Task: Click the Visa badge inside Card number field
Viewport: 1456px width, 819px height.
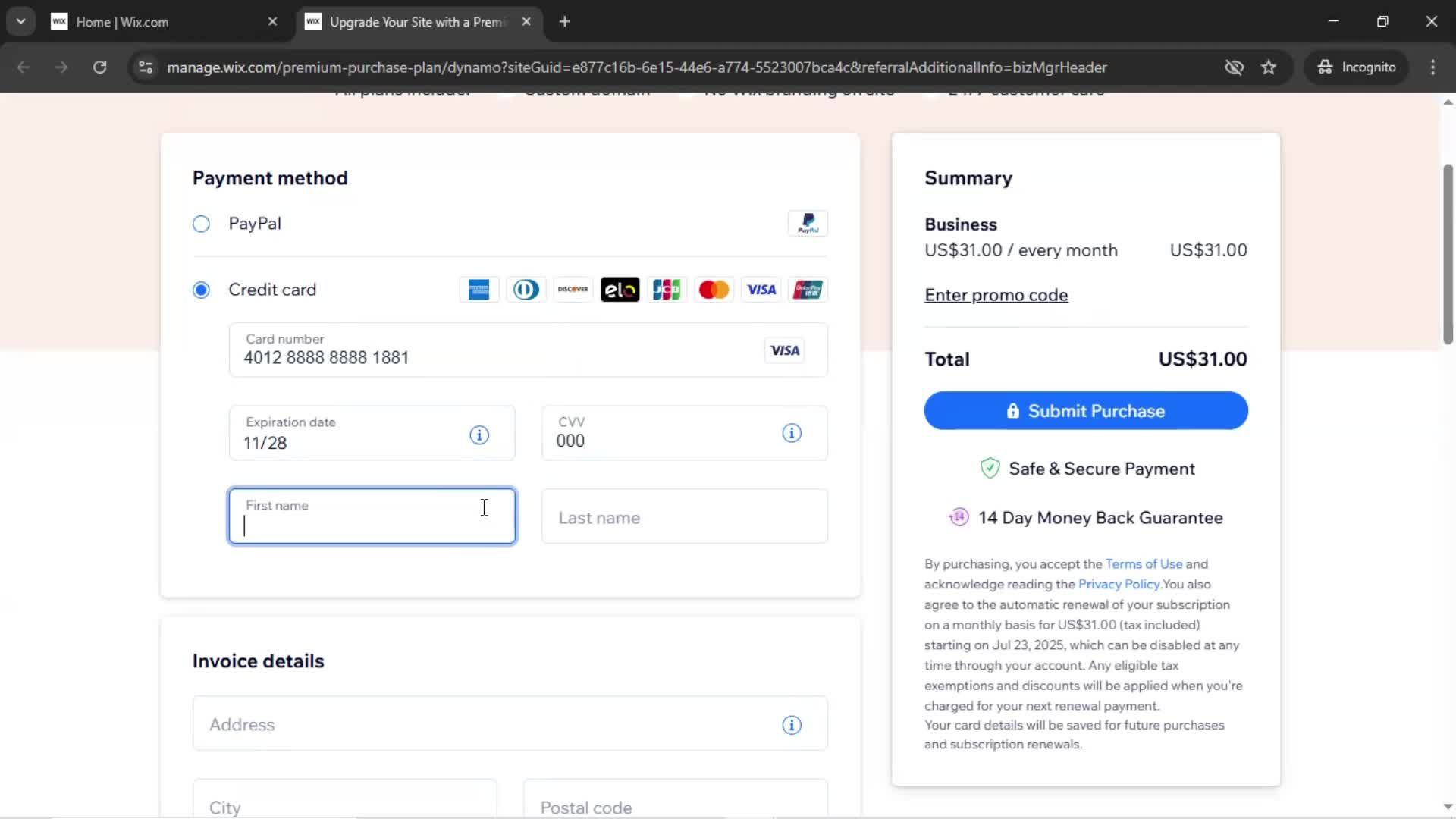Action: pyautogui.click(x=785, y=350)
